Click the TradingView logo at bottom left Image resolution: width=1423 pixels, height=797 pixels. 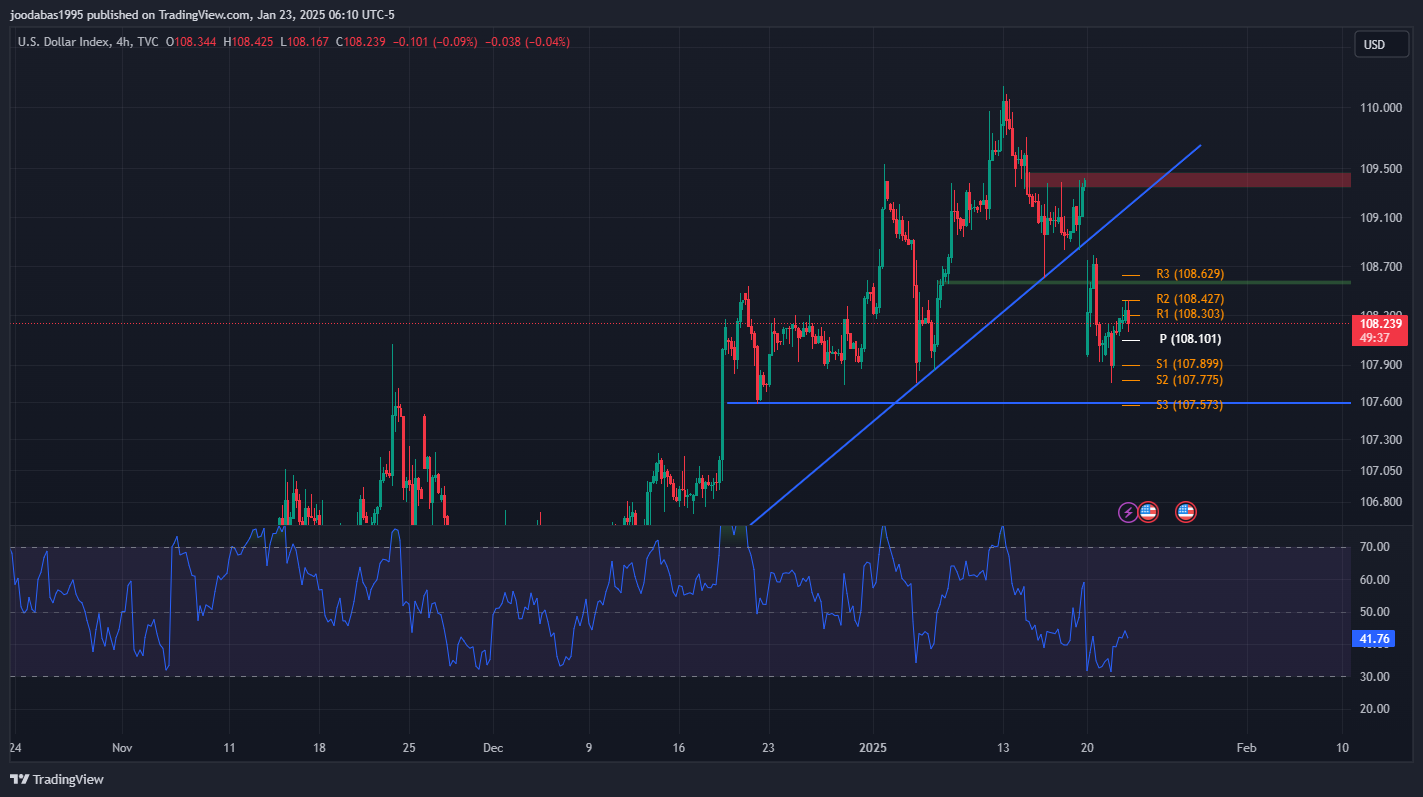pos(57,779)
